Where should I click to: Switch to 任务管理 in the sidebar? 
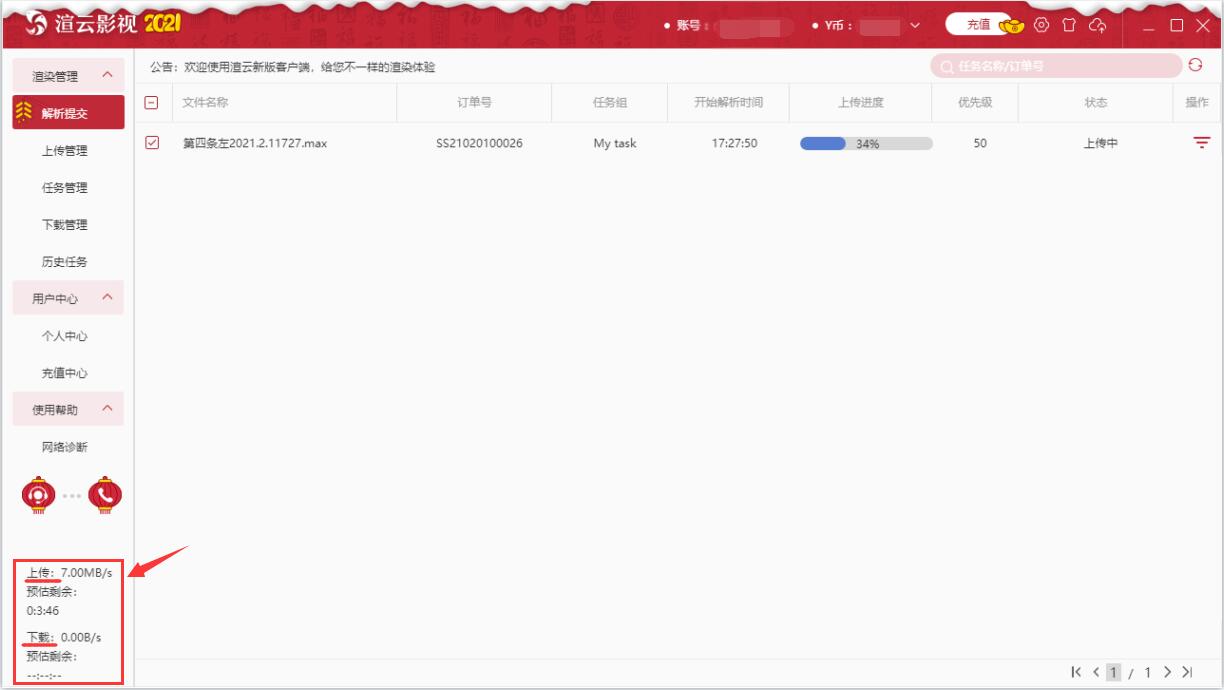[x=64, y=188]
